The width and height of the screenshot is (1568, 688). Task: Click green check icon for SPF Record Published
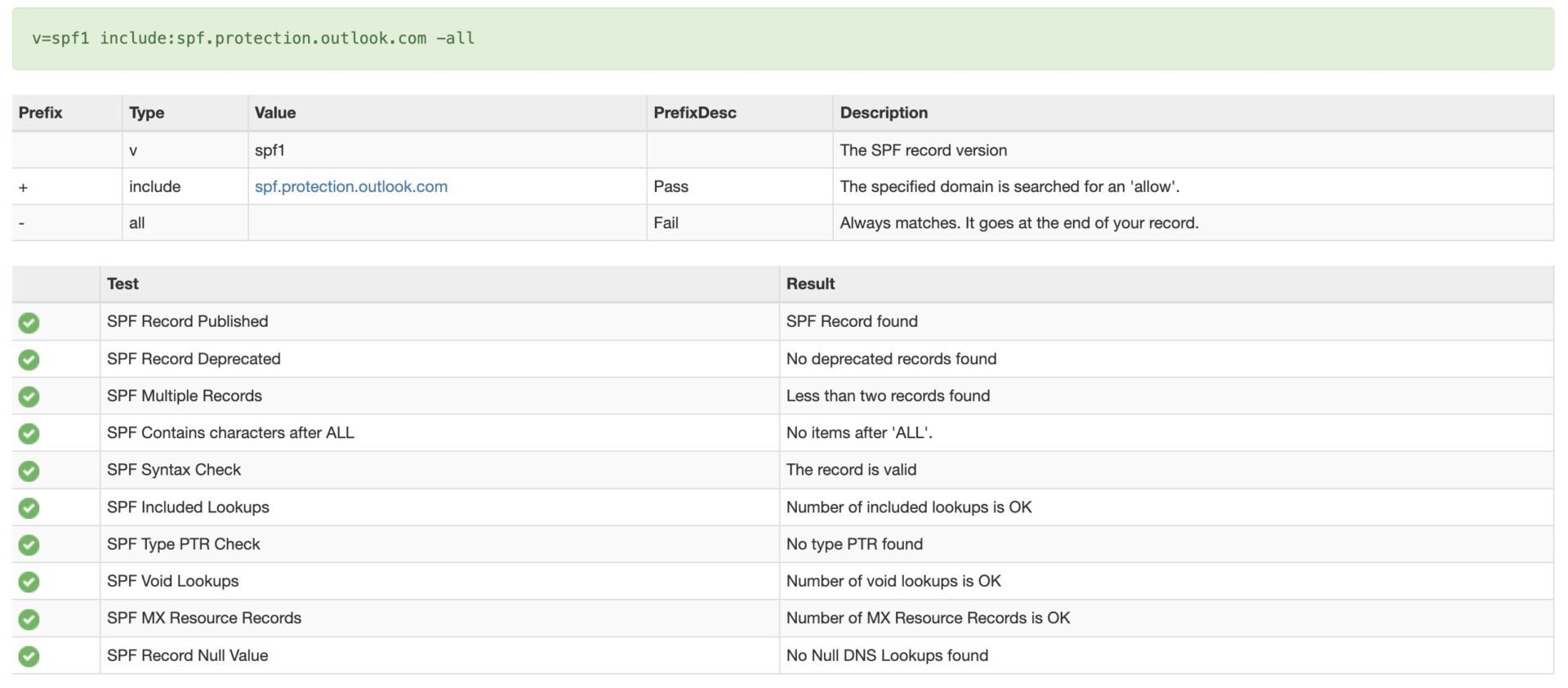click(x=29, y=323)
